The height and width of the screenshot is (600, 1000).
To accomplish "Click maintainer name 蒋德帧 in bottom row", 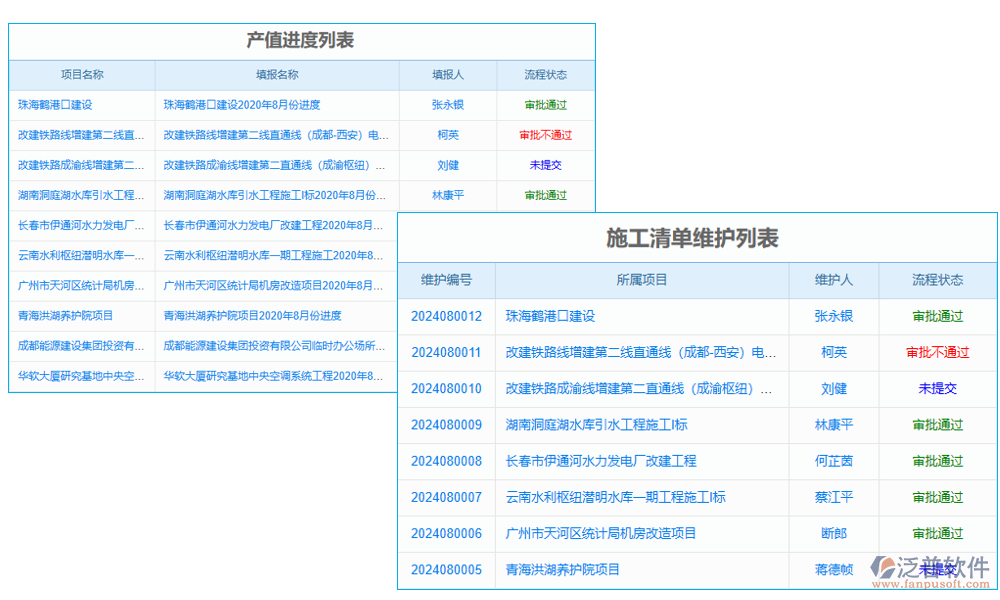I will pyautogui.click(x=834, y=569).
